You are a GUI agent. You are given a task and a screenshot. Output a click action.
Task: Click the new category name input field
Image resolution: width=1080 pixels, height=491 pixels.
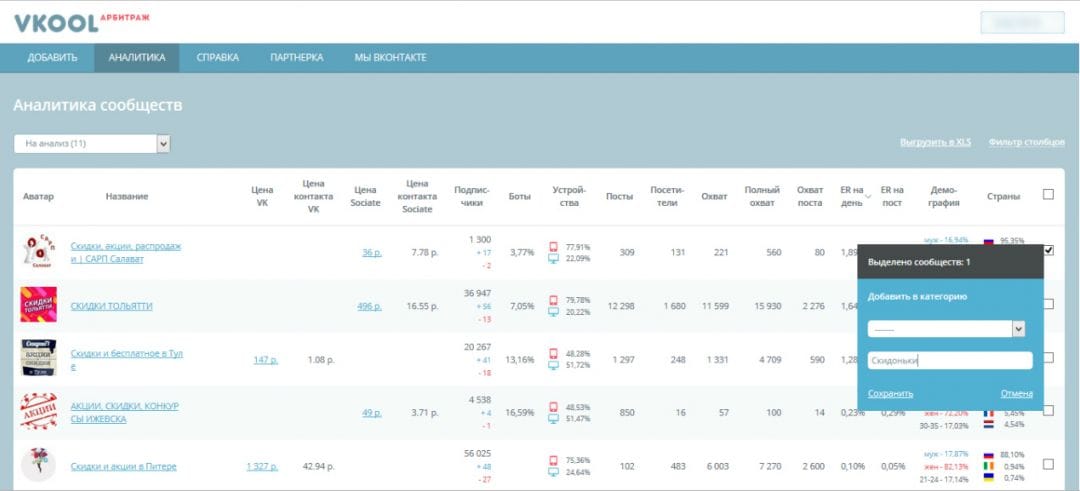point(950,360)
